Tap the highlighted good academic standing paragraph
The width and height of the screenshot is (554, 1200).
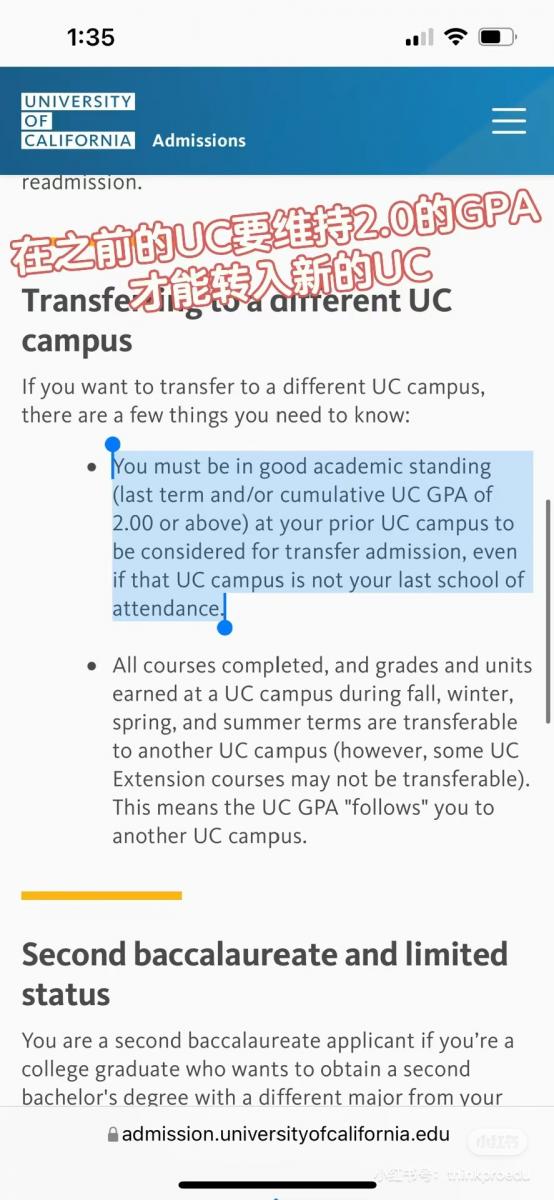[320, 537]
